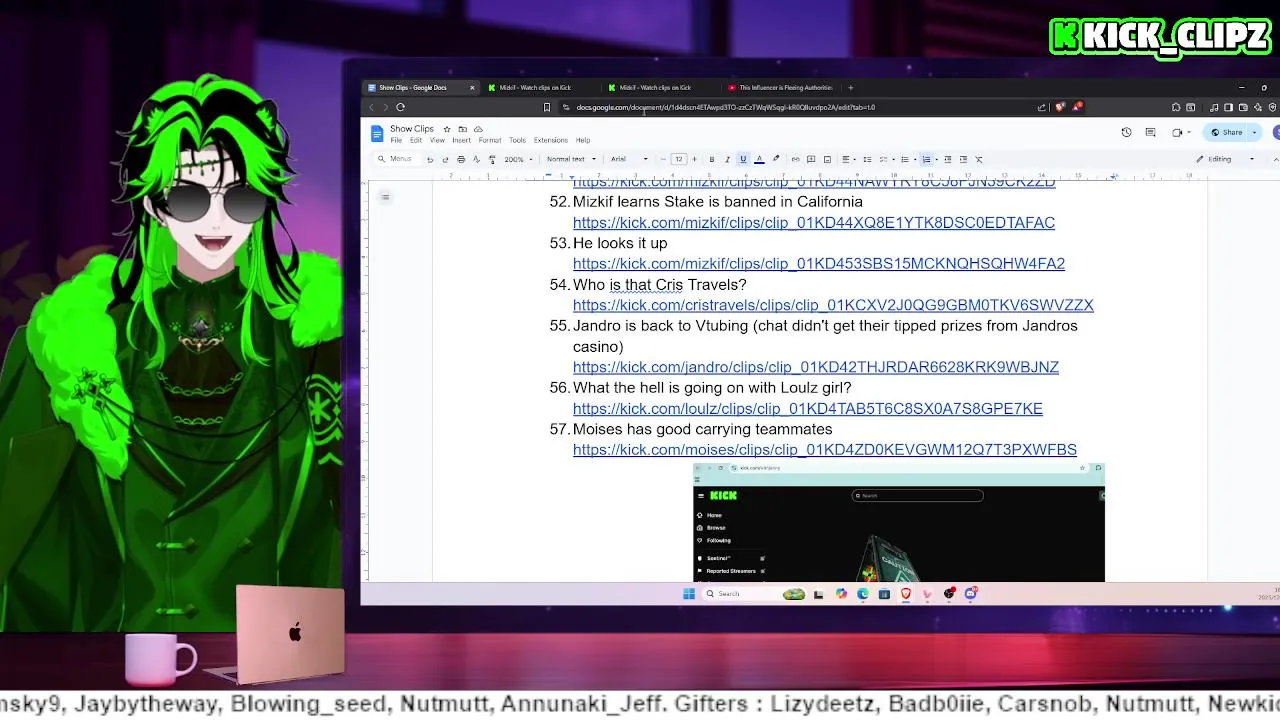
Task: Increase font size with plus button
Action: click(x=695, y=159)
